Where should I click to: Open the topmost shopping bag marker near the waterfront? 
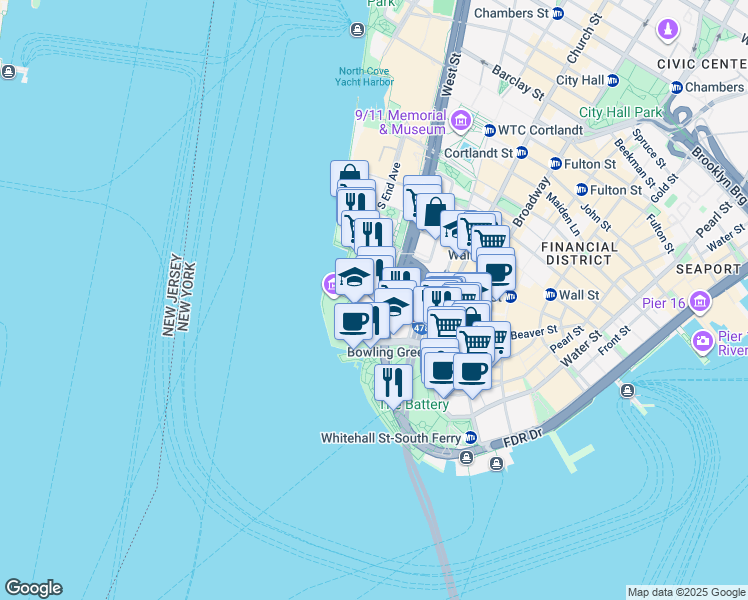point(349,177)
